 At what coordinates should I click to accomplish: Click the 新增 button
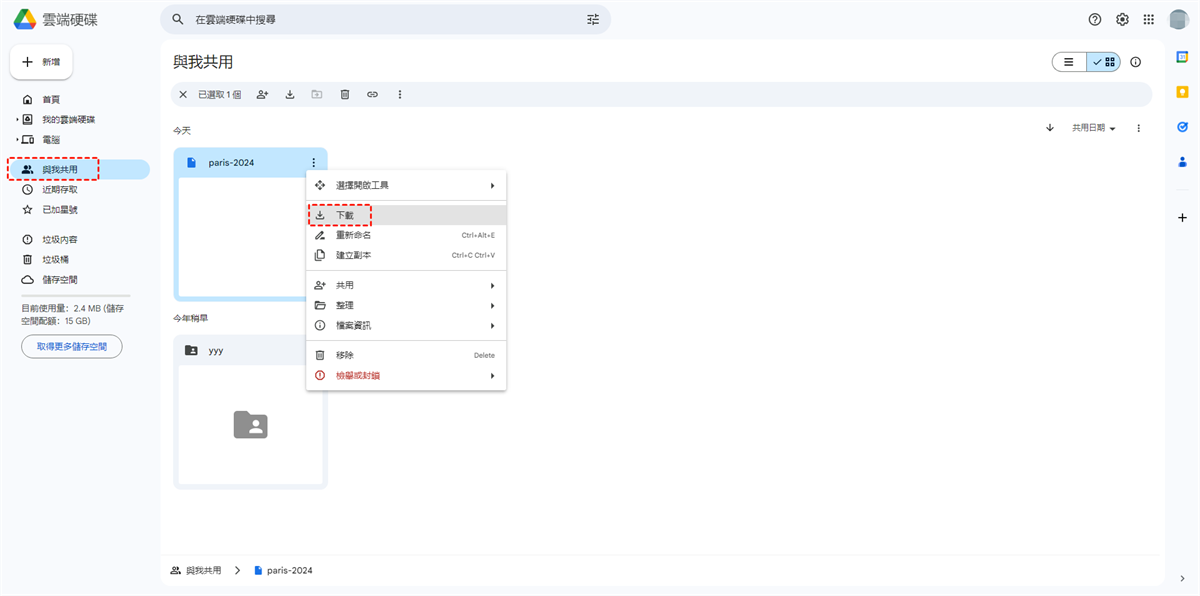point(41,62)
